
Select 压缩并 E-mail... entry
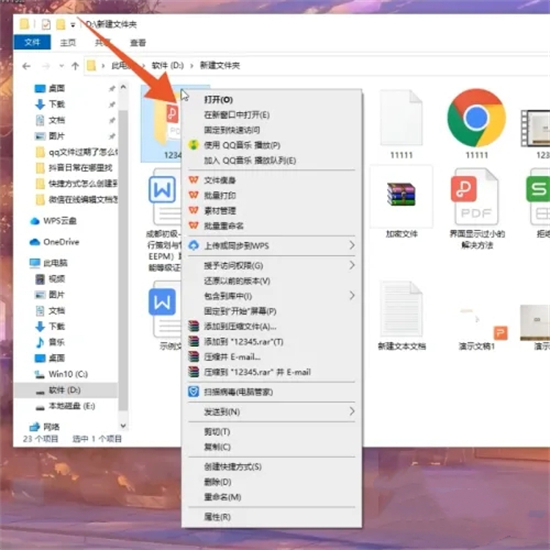pyautogui.click(x=271, y=357)
